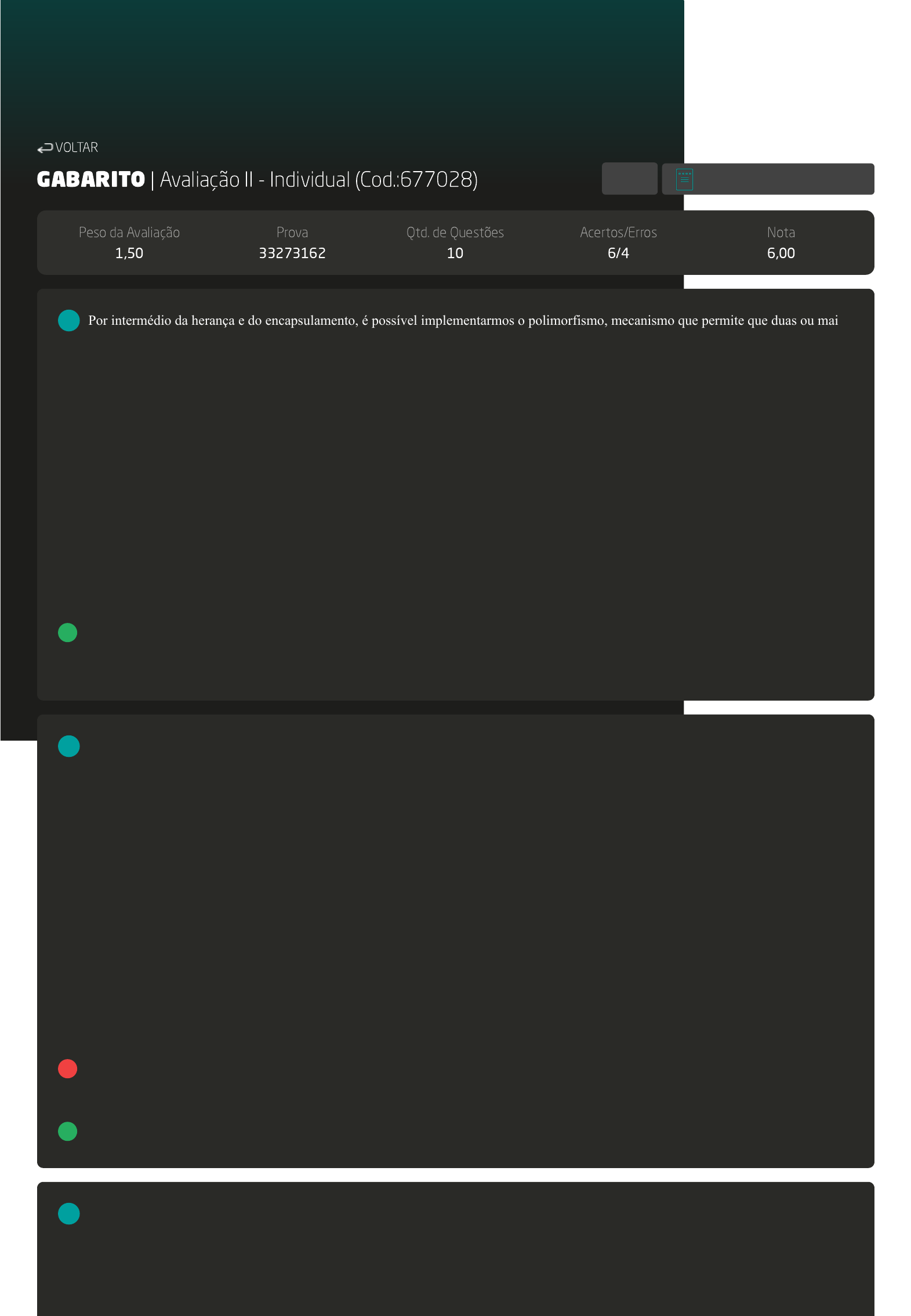Select the green answer dot in second question
The image size is (911, 1316).
pyautogui.click(x=68, y=1131)
